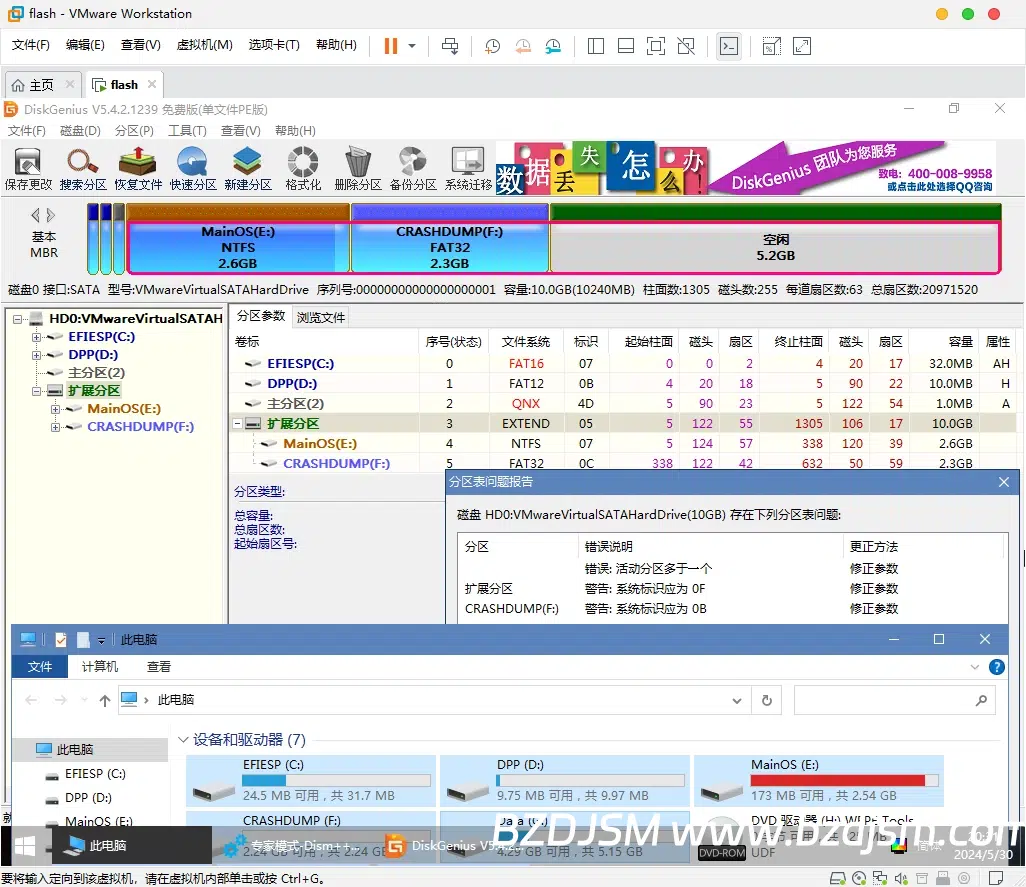1026x887 pixels.
Task: Open Explorer help icon
Action: click(997, 667)
